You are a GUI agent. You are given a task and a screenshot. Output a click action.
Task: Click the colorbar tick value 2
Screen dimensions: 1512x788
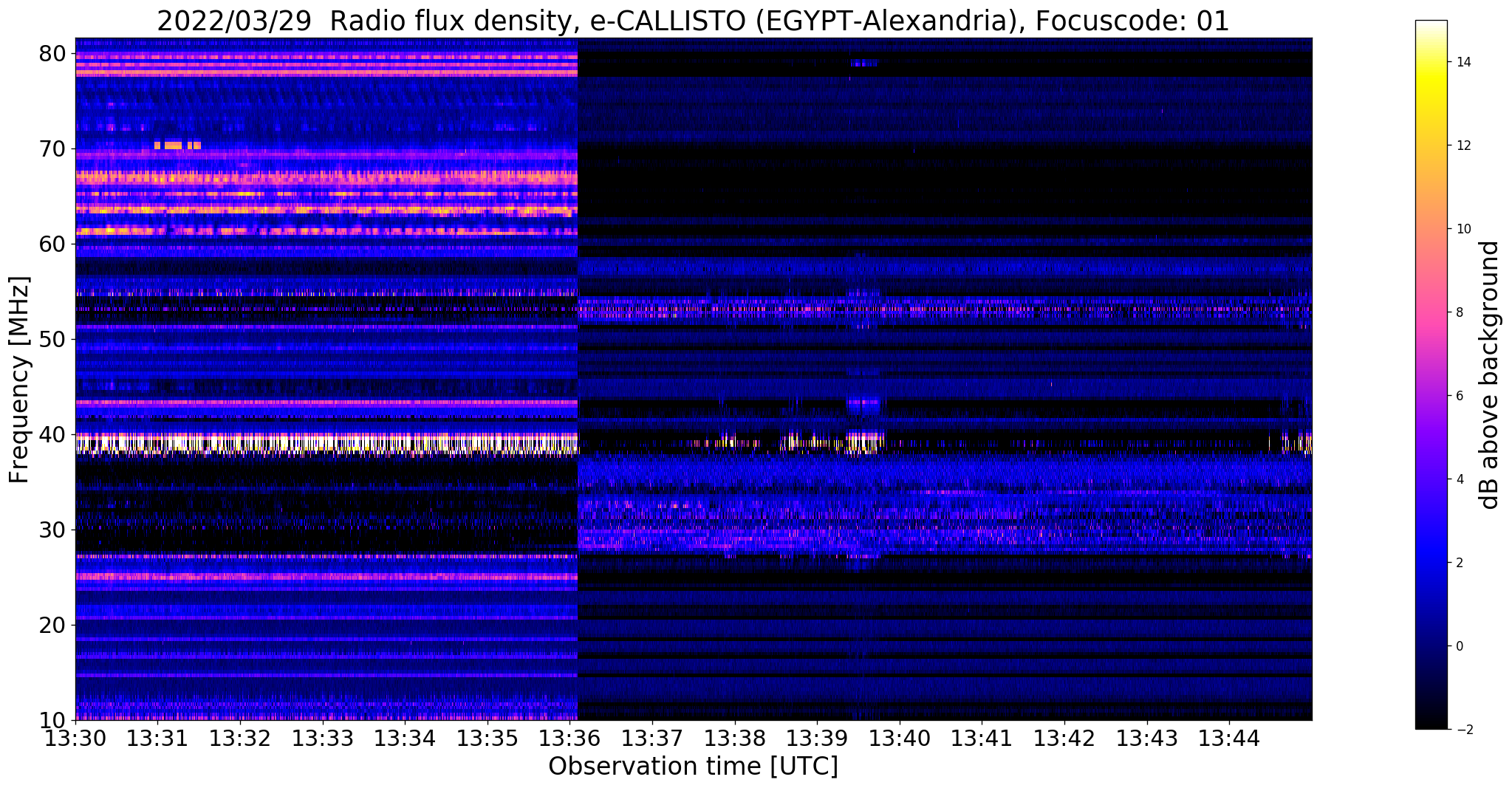[x=1459, y=563]
